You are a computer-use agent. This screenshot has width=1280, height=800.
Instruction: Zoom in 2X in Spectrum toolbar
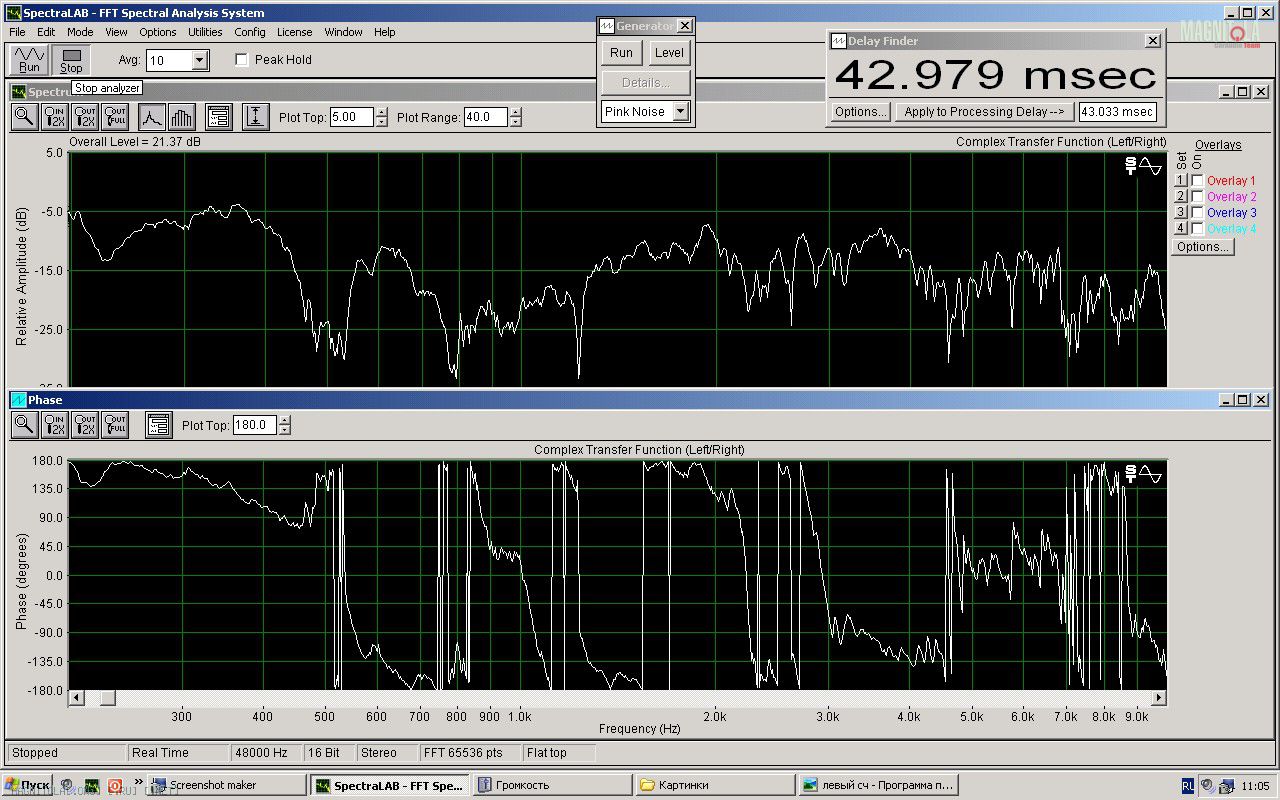54,117
